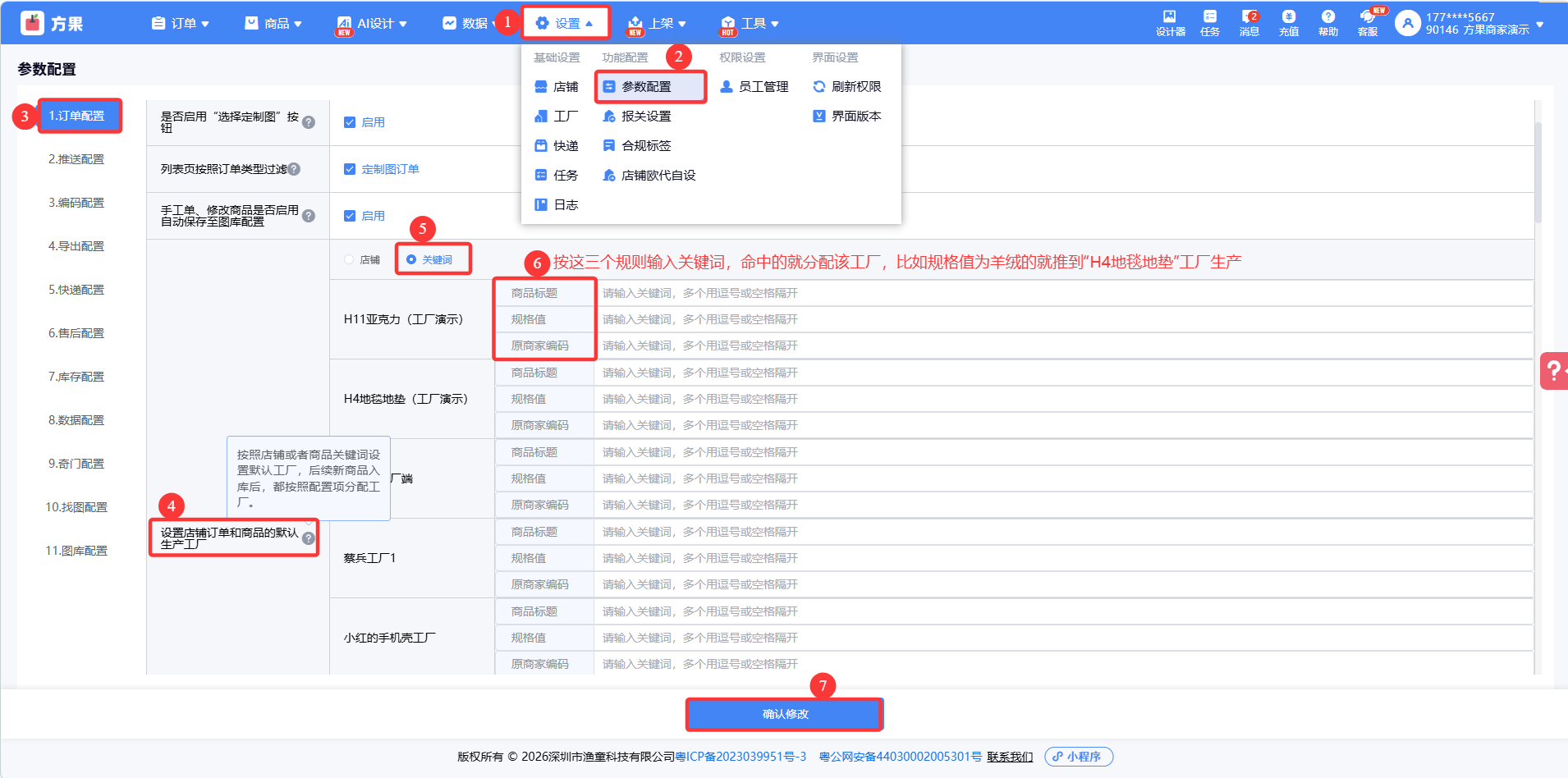
Task: Open 快递 from the settings menu
Action: pos(557,146)
